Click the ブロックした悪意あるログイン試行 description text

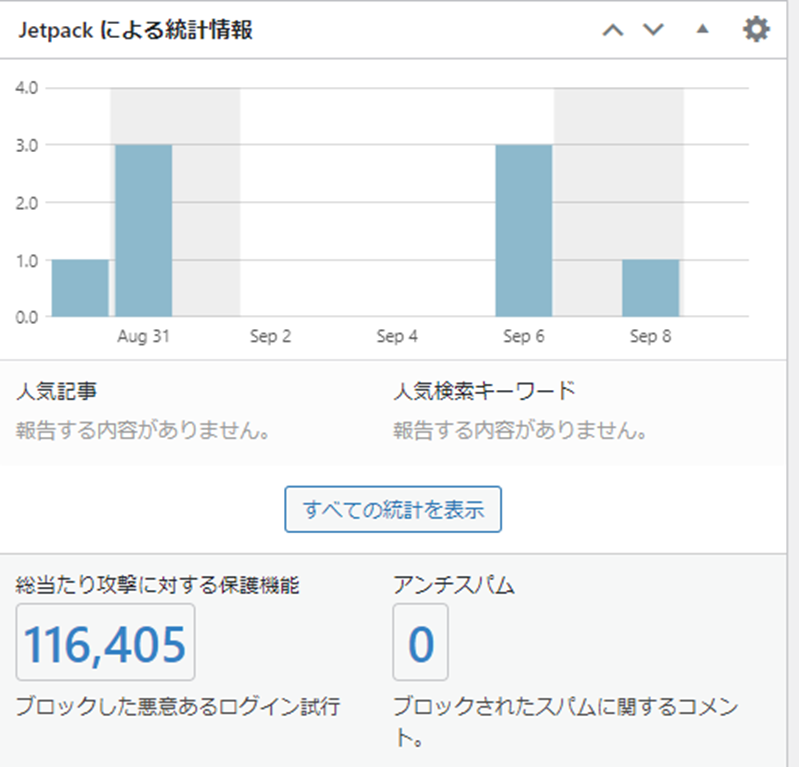coord(178,707)
